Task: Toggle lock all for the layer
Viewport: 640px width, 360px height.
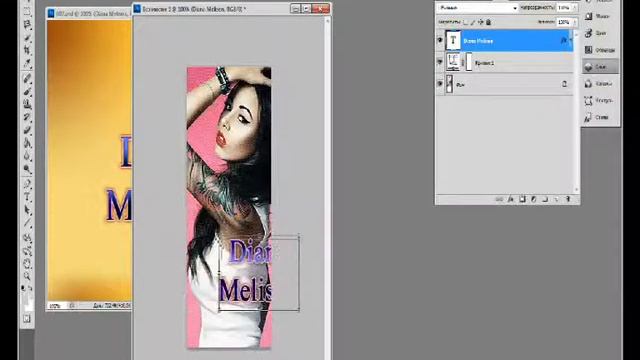Action: (489, 22)
